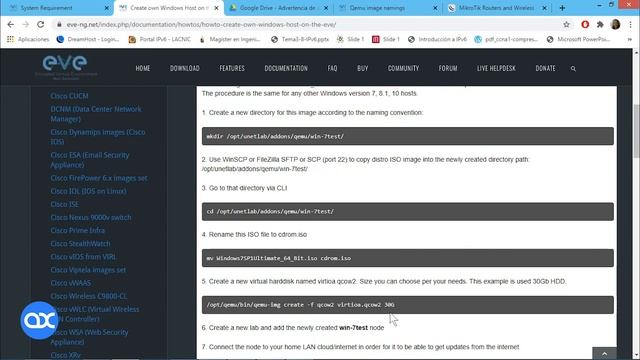This screenshot has height=360, width=640.
Task: Open the Cisco vWAAS link
Action: (71, 283)
